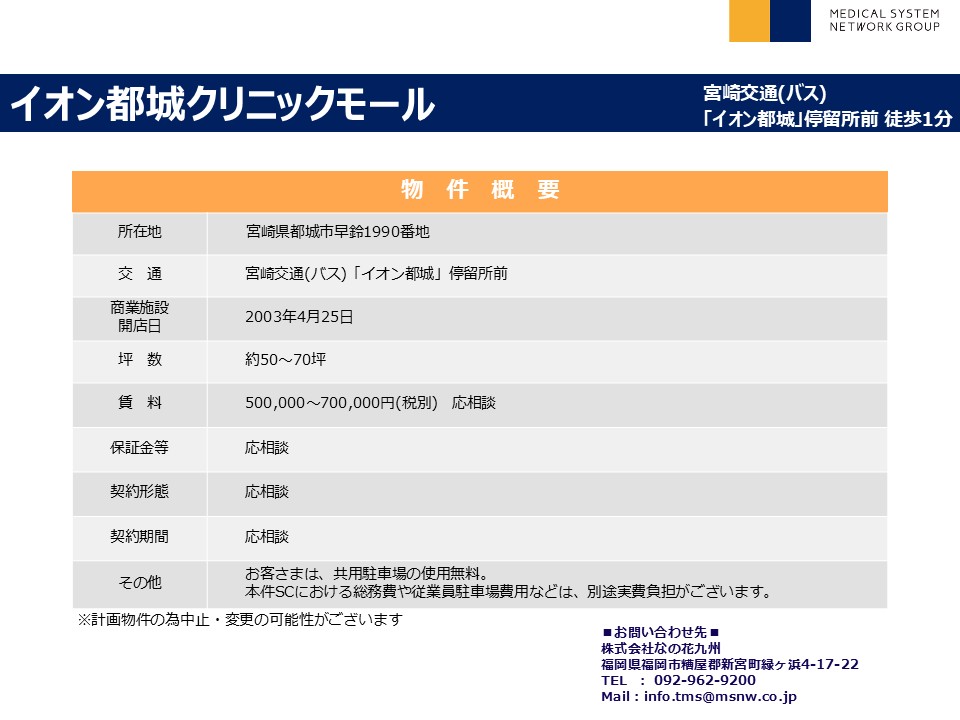Select the value "約50～70坪"
The width and height of the screenshot is (960, 720).
click(x=286, y=359)
